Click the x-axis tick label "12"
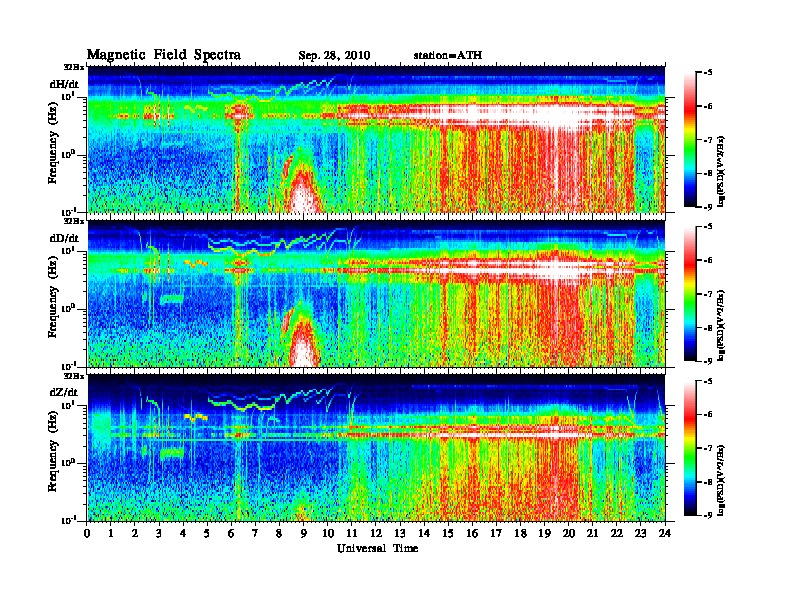This screenshot has height=612, width=792. pos(376,533)
